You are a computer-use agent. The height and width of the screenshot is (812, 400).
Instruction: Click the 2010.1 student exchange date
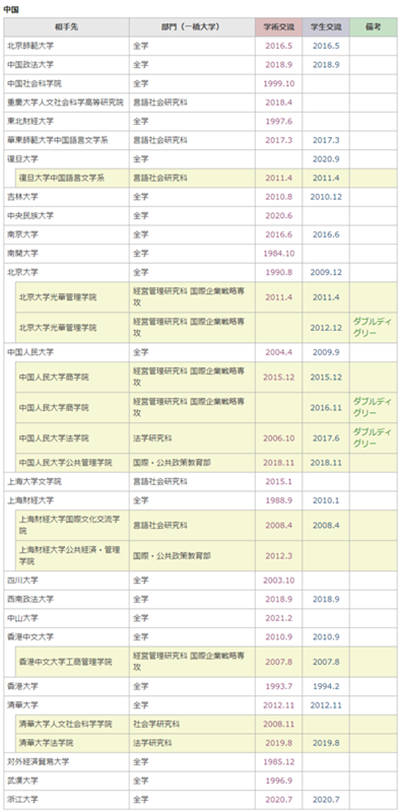tap(326, 501)
